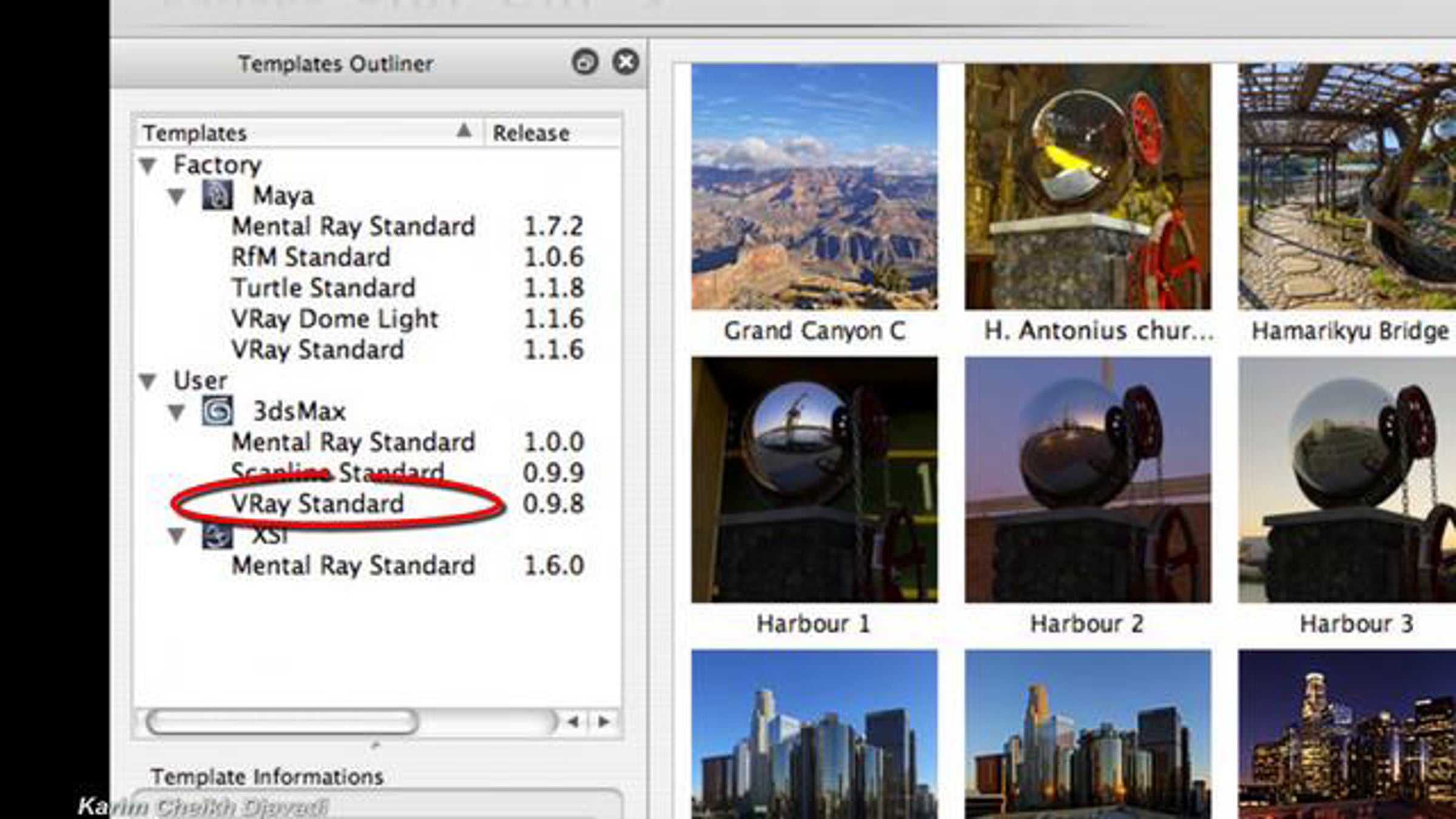Screen dimensions: 1456x819
Task: Select the Harbour 1 thumbnail
Action: (814, 480)
